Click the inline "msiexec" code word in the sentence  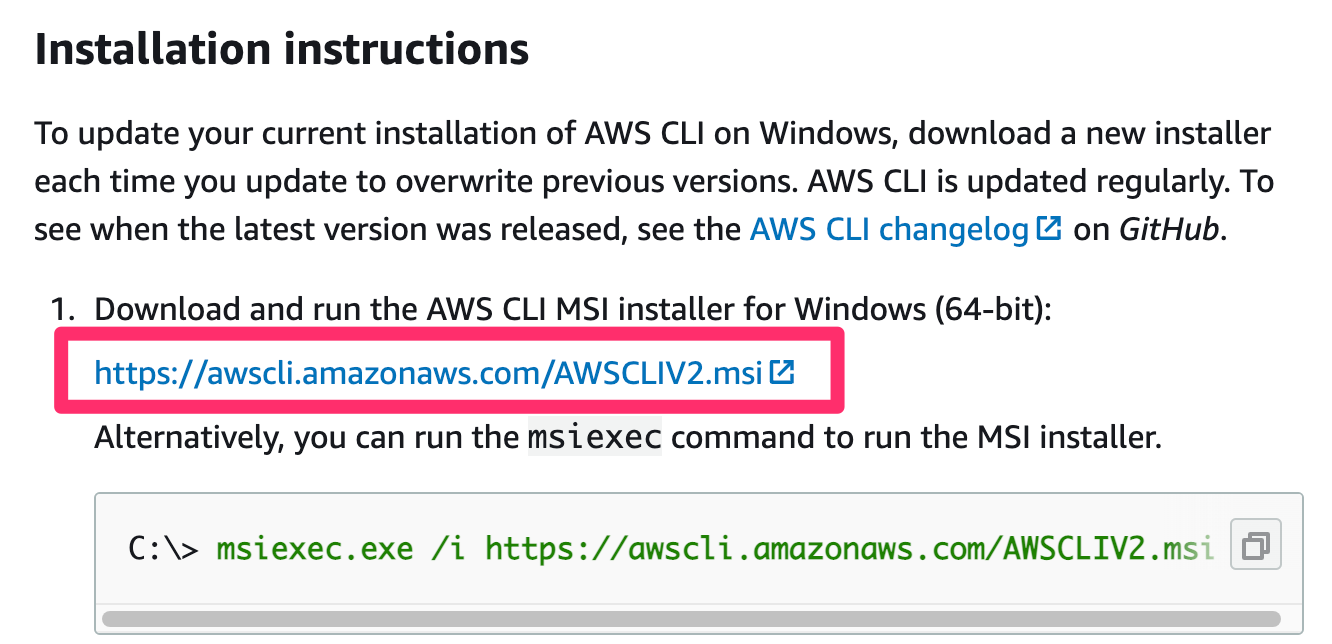pos(595,437)
